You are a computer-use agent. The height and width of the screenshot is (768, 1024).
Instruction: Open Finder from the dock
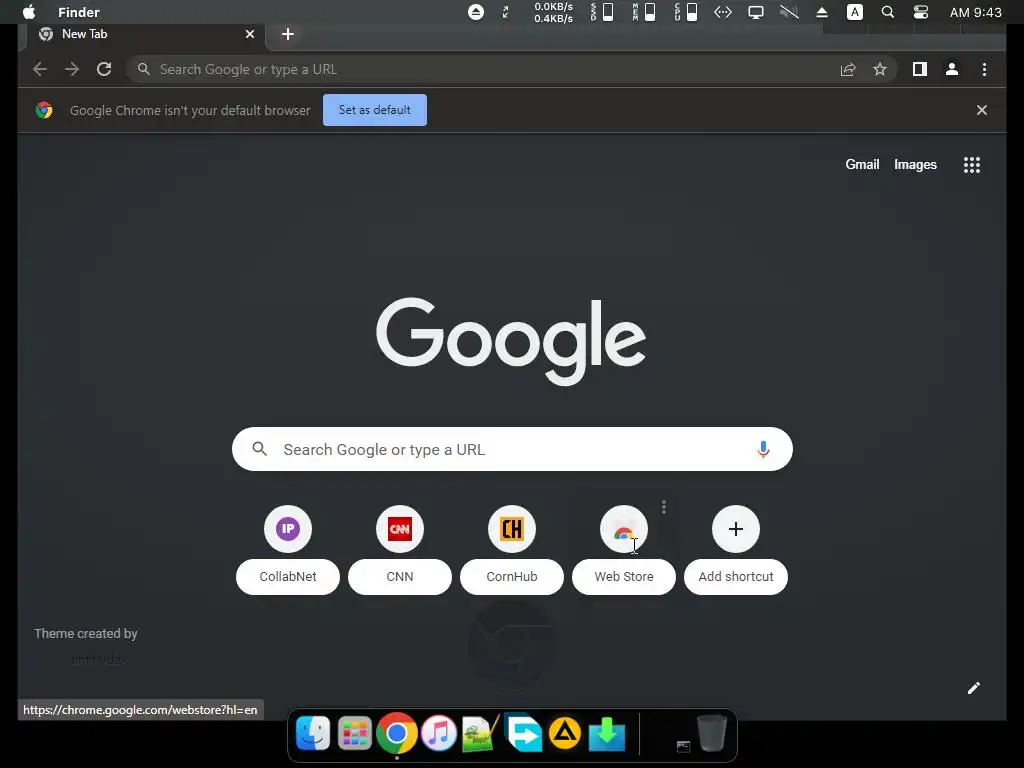click(x=313, y=733)
